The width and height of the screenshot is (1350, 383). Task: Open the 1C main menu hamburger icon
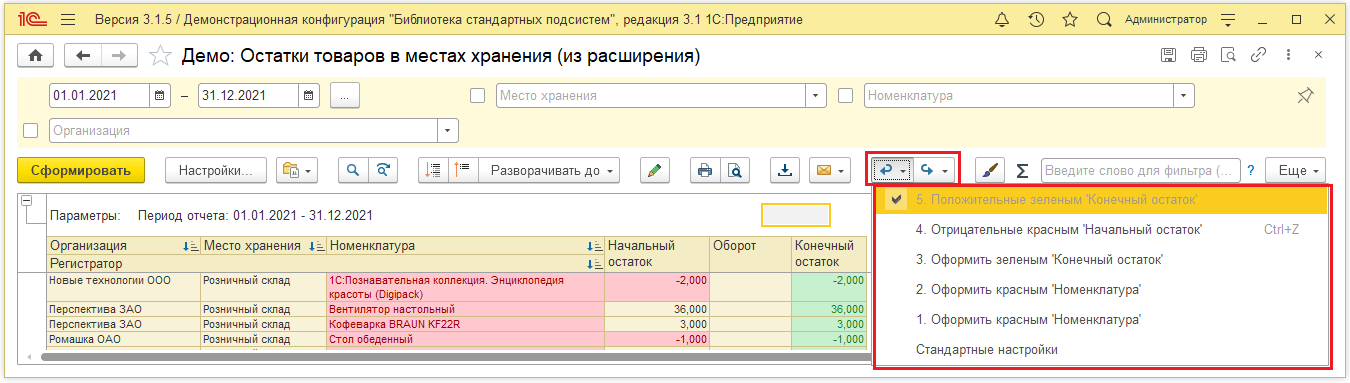point(68,19)
